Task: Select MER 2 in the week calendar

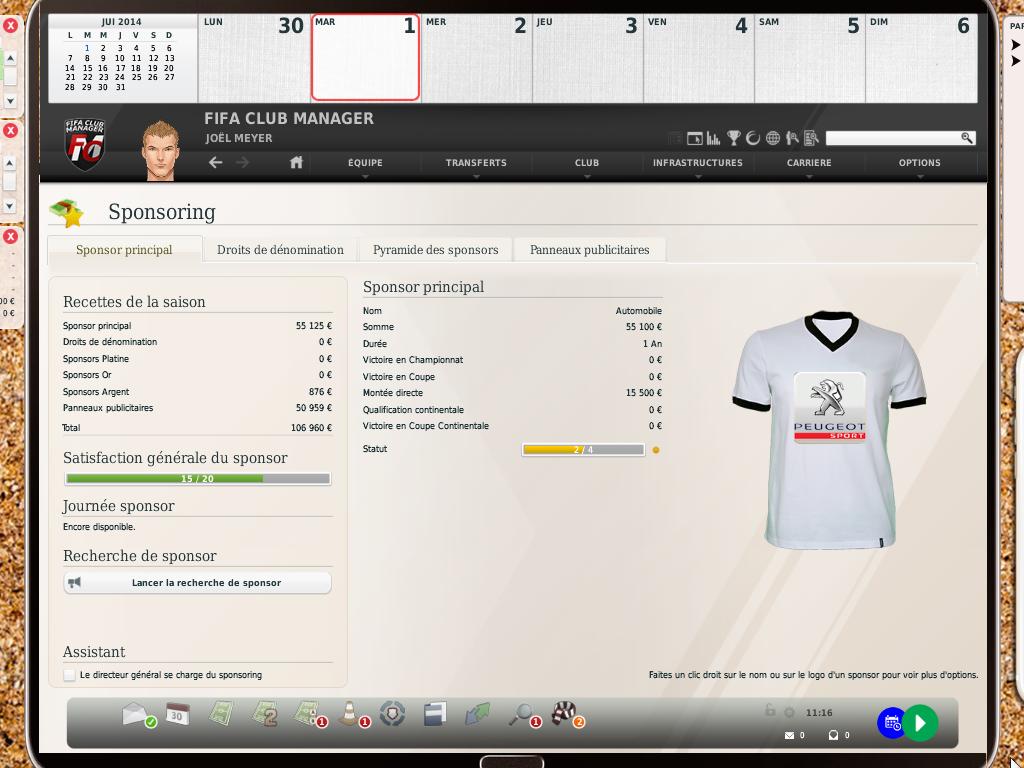Action: tap(476, 57)
